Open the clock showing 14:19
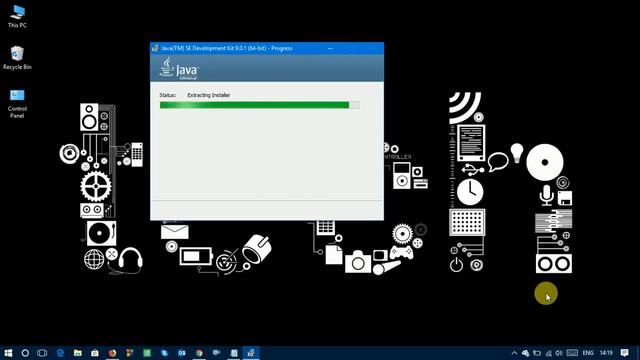The height and width of the screenshot is (360, 640). coord(606,353)
